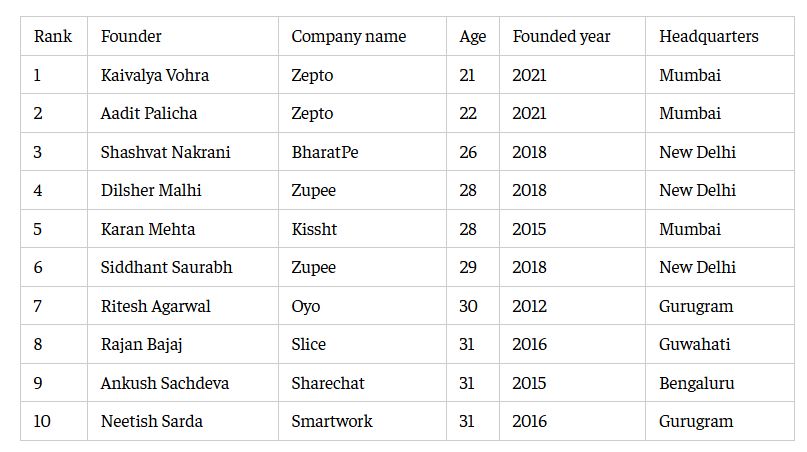Click the Founder column header
This screenshot has width=807, height=452.
(x=131, y=37)
